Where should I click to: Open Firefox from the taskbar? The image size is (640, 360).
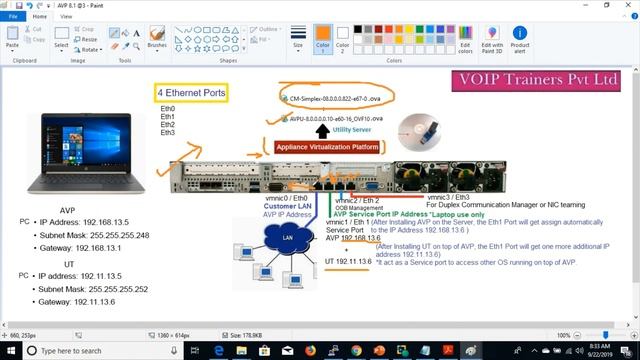[x=310, y=351]
